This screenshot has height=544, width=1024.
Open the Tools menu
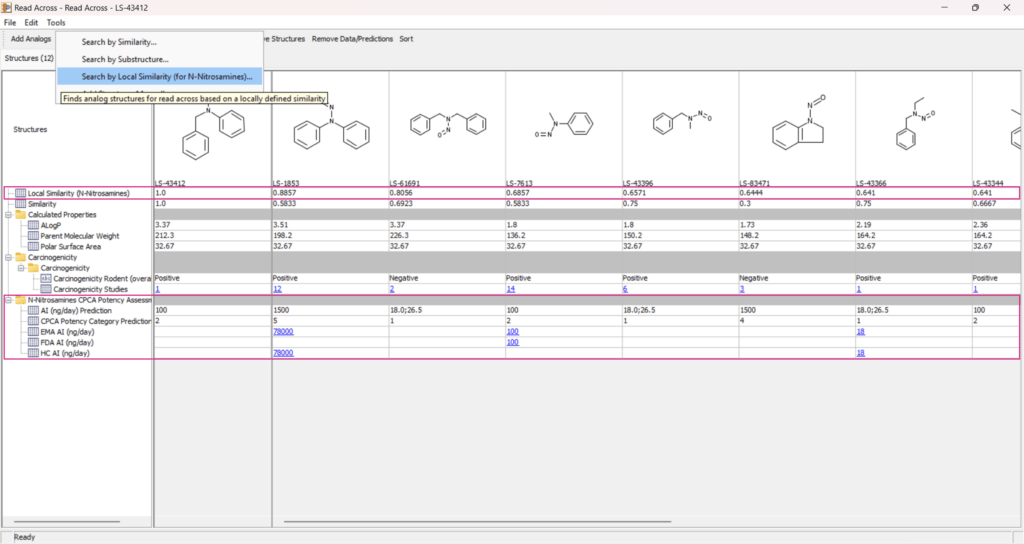coord(56,22)
